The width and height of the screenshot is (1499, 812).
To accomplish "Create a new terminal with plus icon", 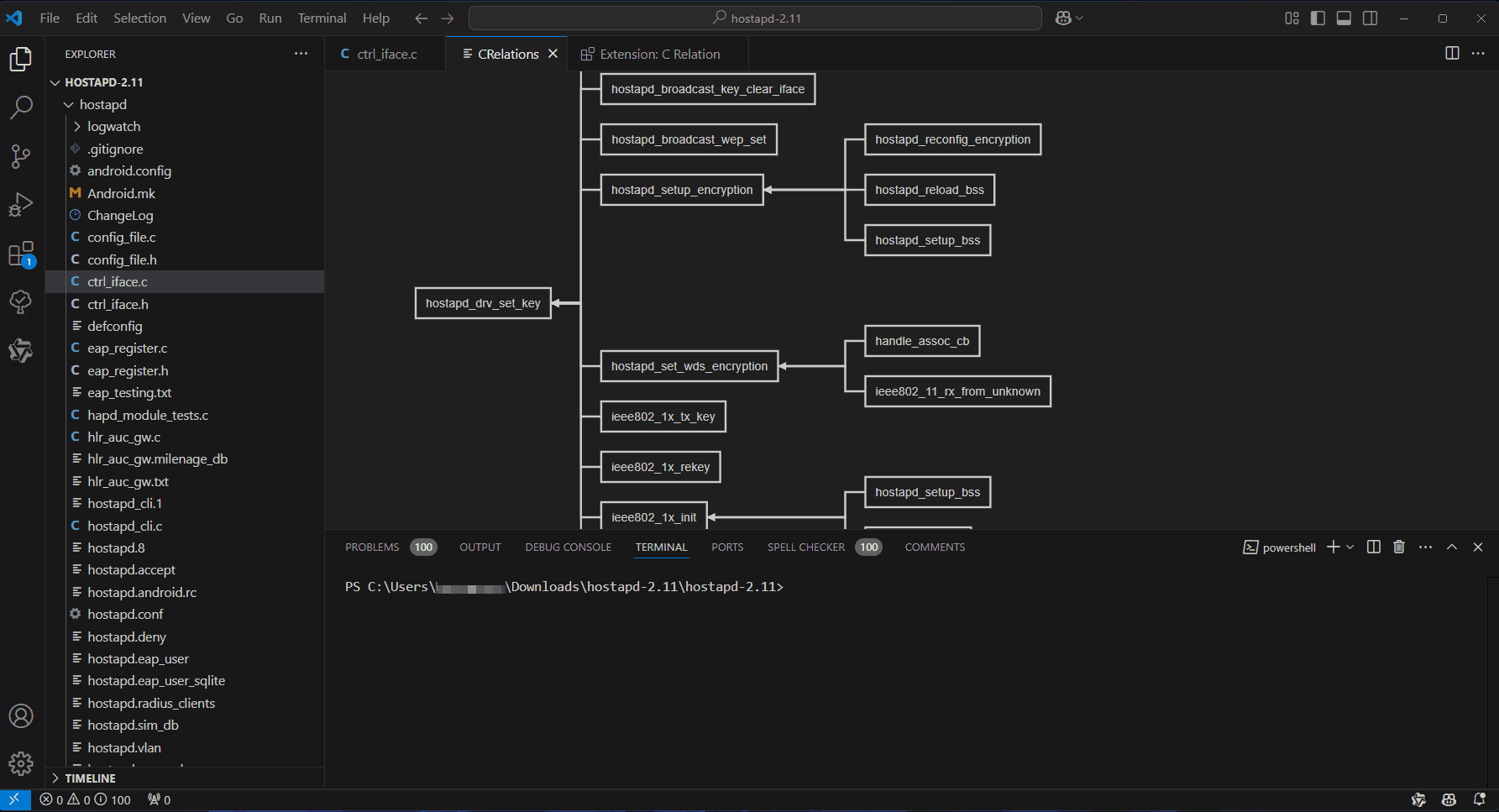I will click(x=1333, y=547).
